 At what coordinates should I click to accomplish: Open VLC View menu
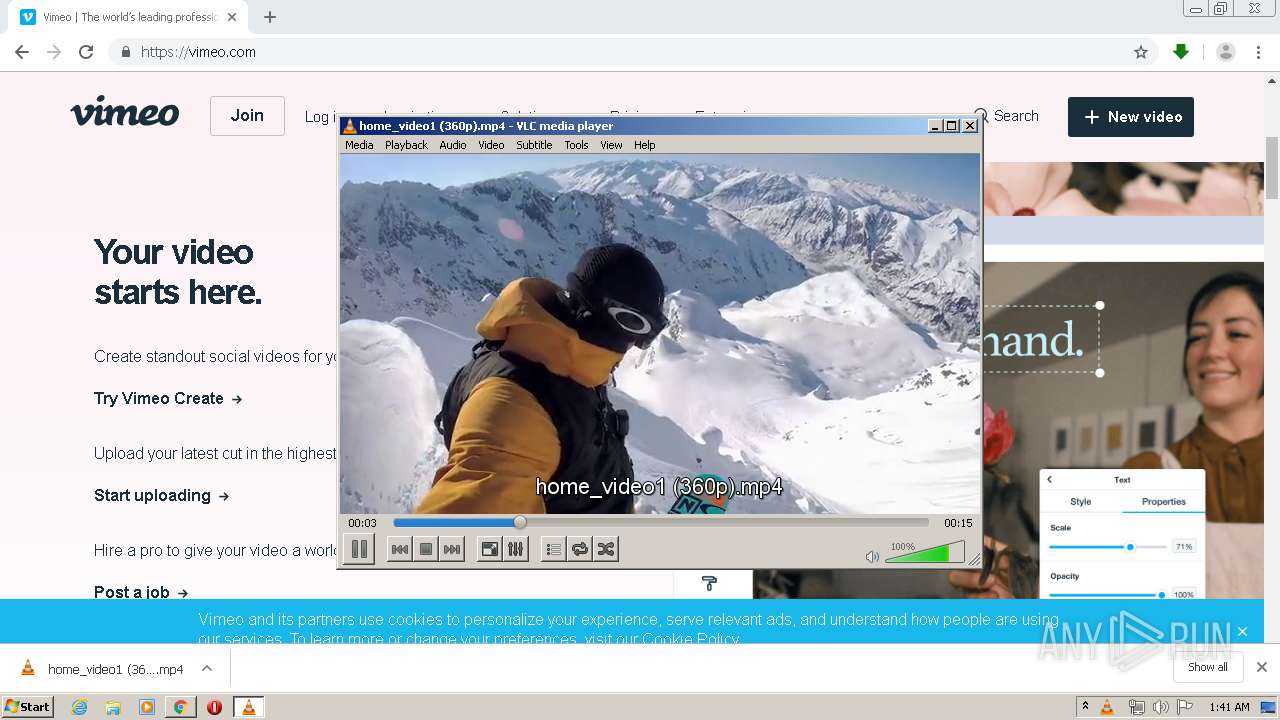(x=611, y=145)
